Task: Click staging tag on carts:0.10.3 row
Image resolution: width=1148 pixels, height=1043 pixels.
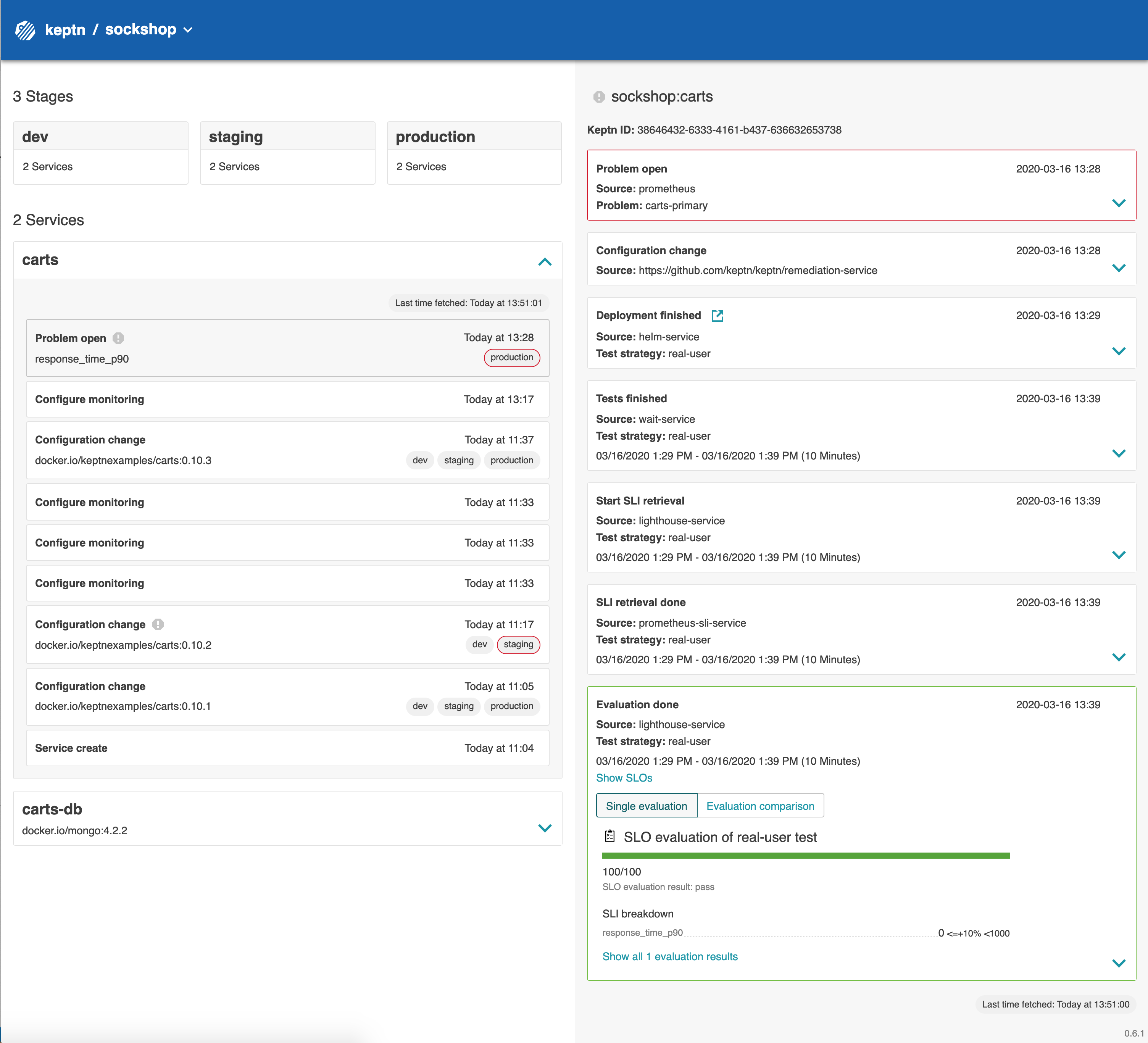Action: click(459, 460)
